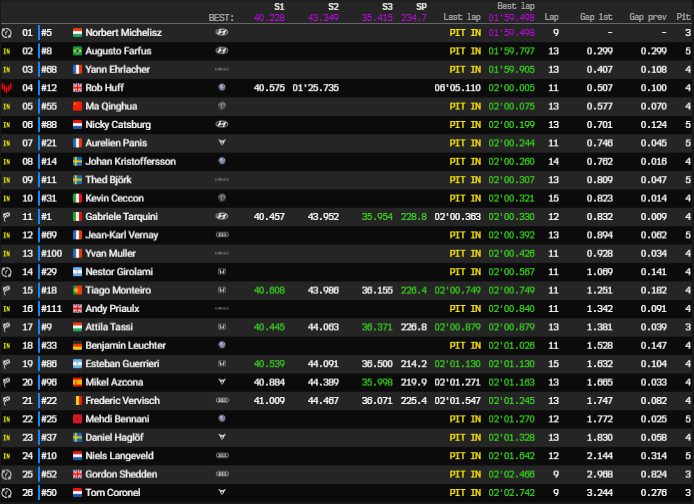Image resolution: width=694 pixels, height=504 pixels.
Task: Click Belgium flag beside Frederic Vervisch
Action: coord(77,400)
